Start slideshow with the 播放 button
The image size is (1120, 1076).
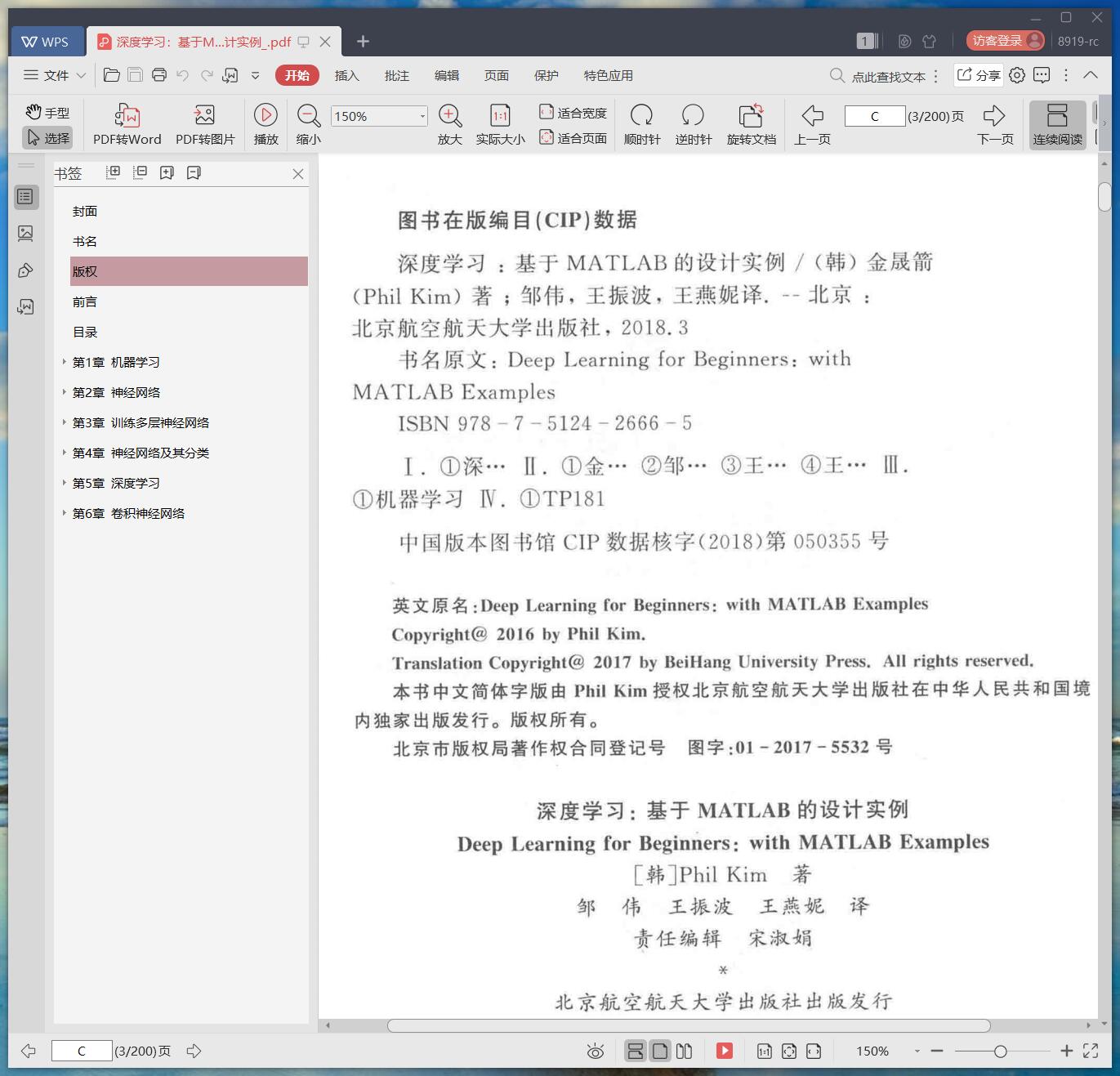[265, 124]
